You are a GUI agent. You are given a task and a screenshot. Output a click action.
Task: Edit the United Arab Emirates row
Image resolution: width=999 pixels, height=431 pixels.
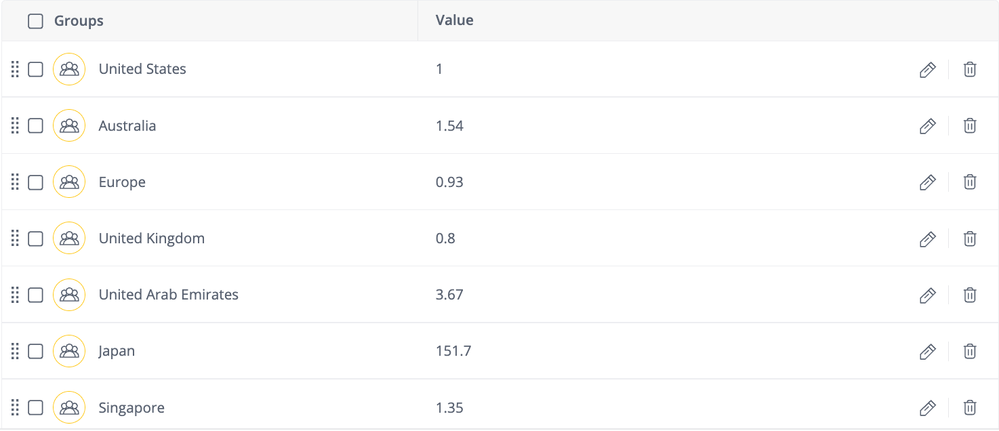927,295
